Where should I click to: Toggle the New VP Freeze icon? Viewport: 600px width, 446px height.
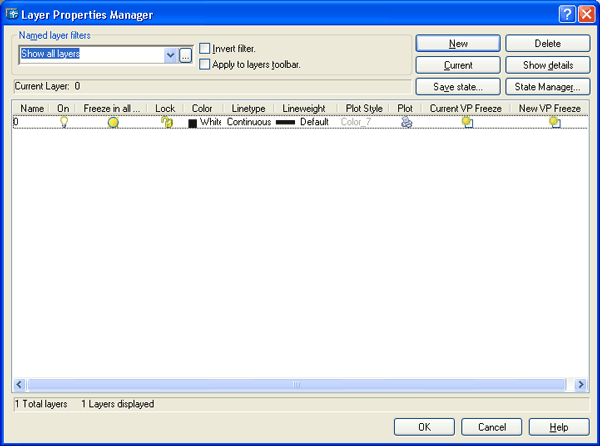pyautogui.click(x=554, y=122)
